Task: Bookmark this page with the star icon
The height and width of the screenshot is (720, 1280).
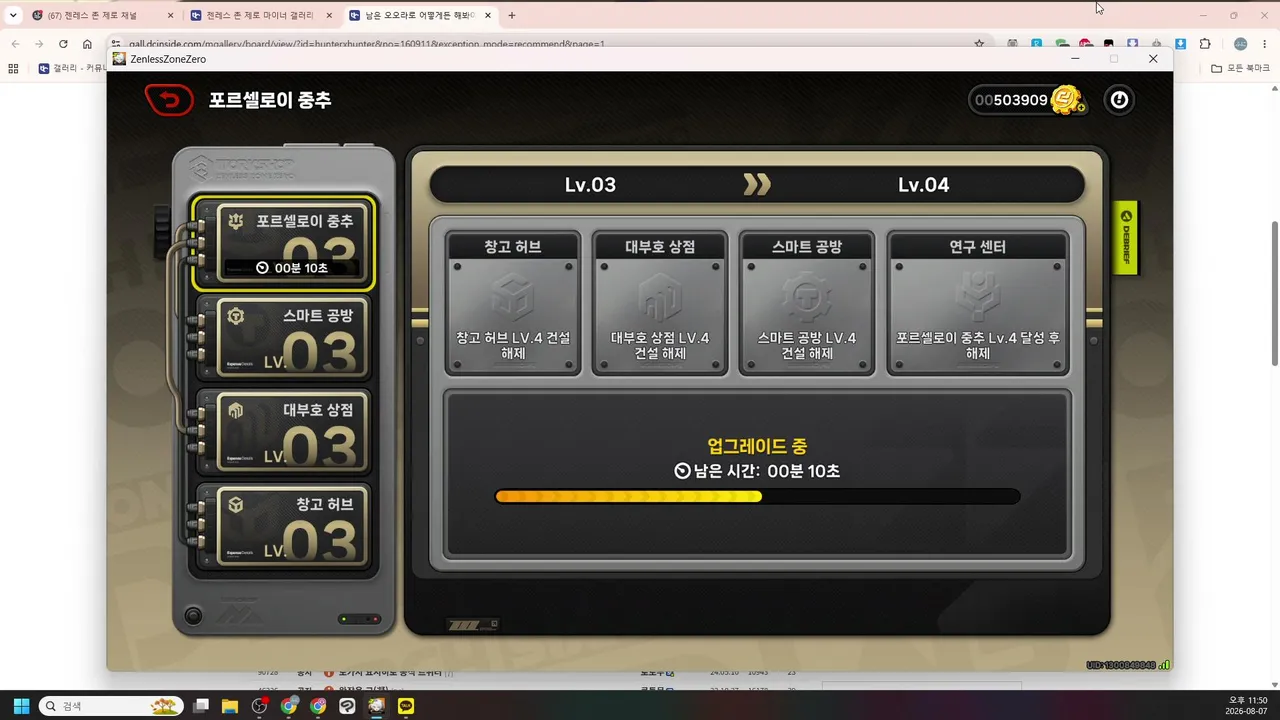Action: coord(979,44)
